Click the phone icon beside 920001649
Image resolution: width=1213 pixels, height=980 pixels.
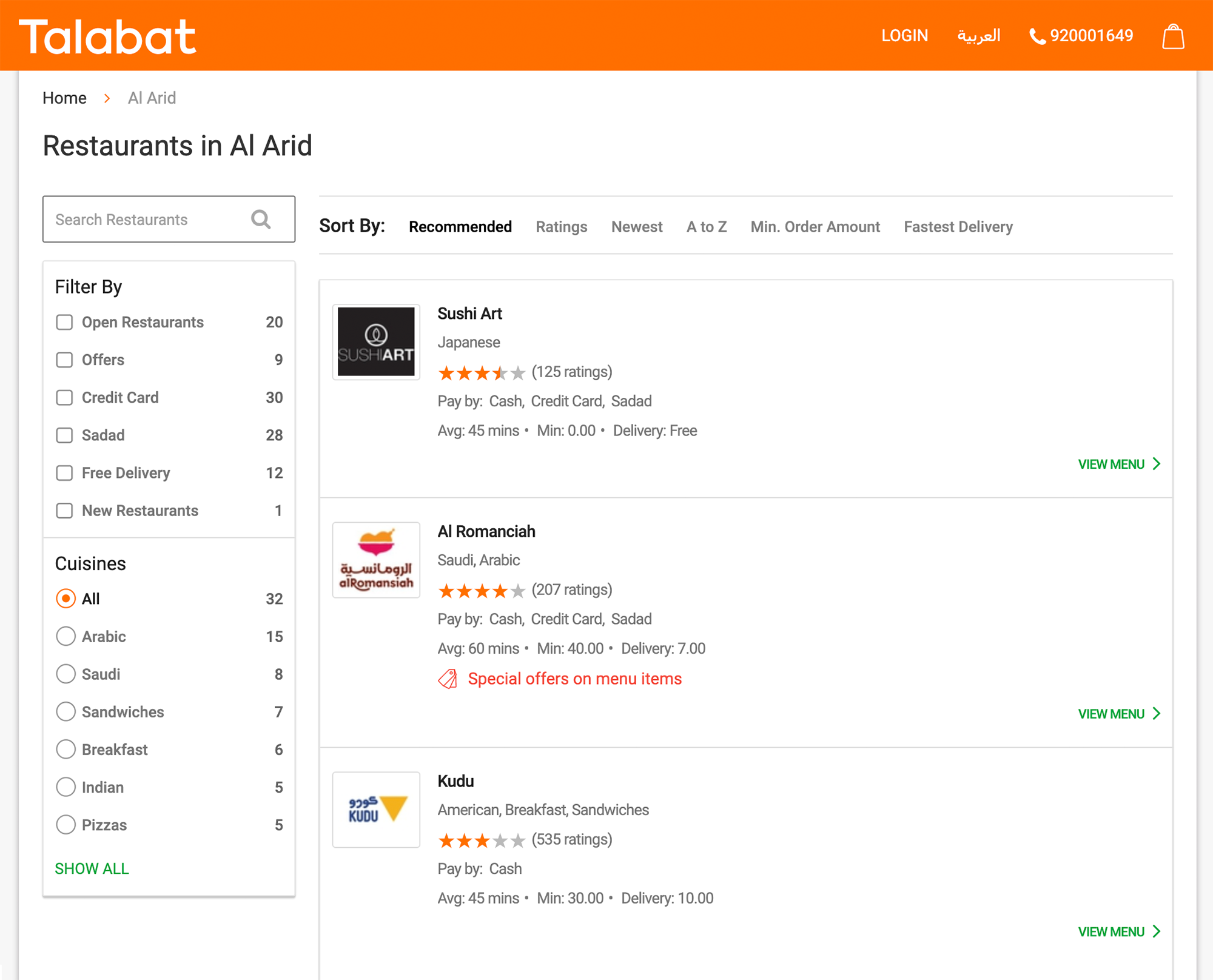(1038, 37)
